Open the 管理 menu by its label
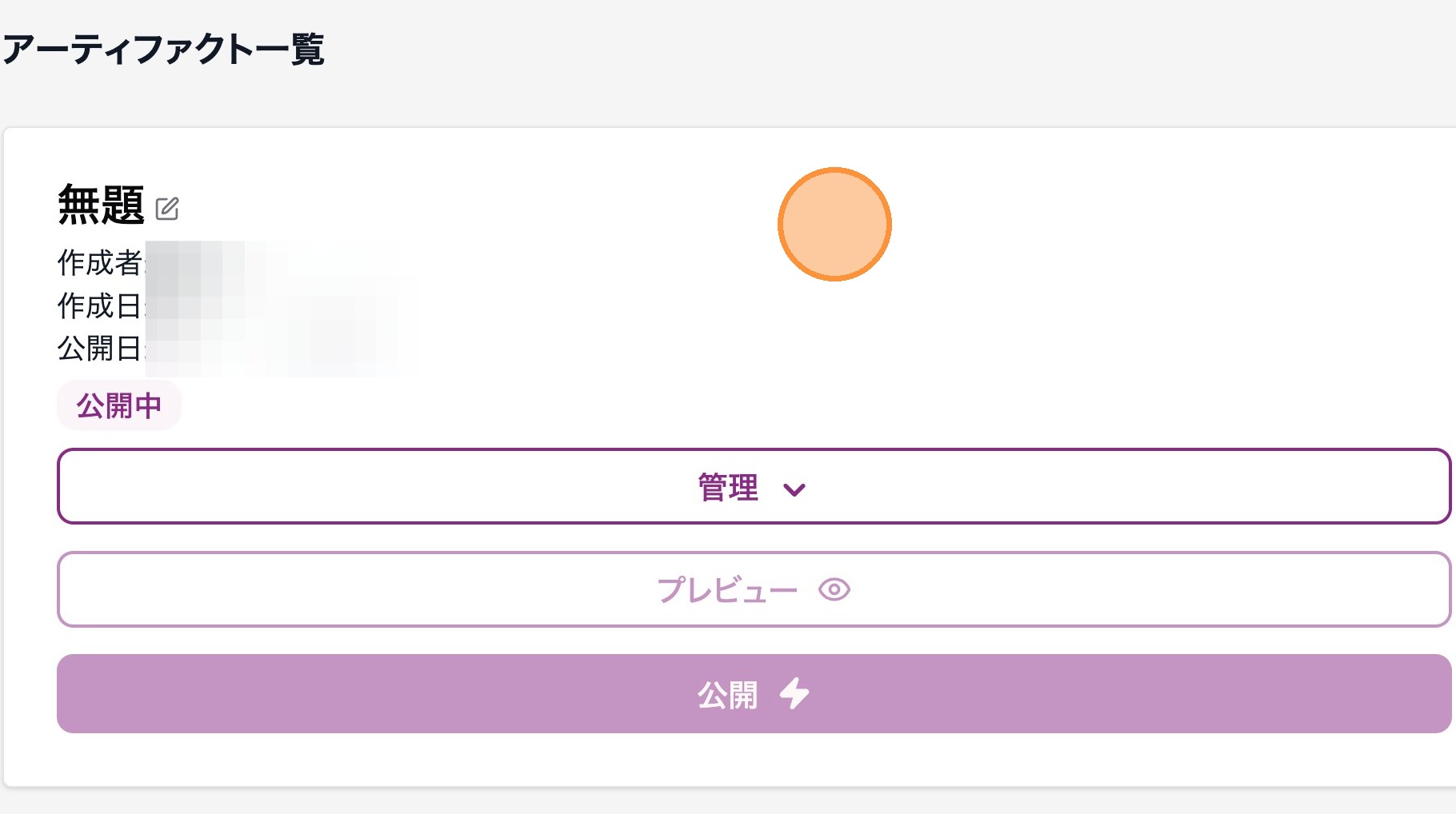Image resolution: width=1456 pixels, height=814 pixels. [727, 488]
